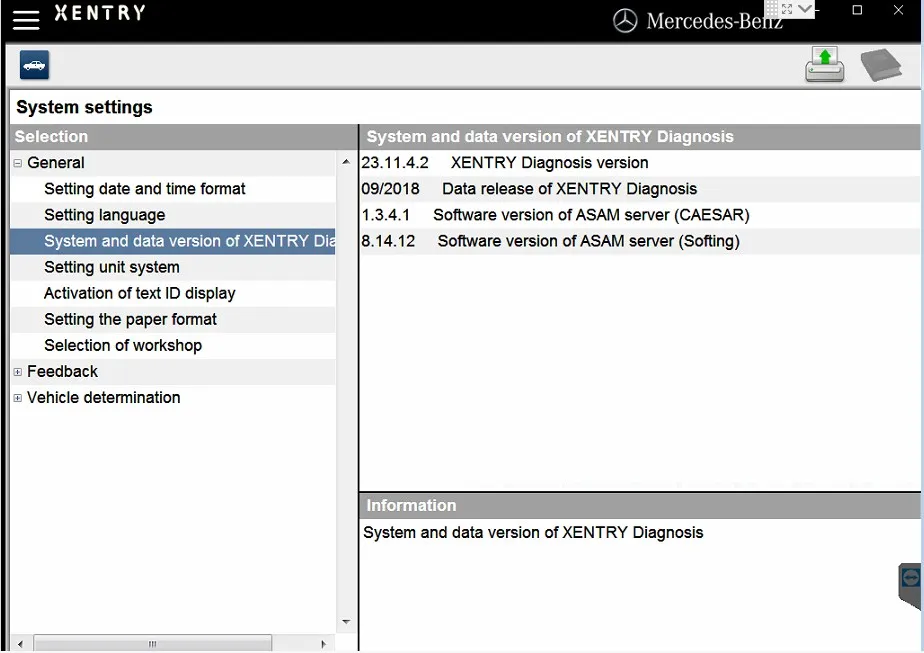Click the System settings heading
This screenshot has height=653, width=924.
click(84, 107)
